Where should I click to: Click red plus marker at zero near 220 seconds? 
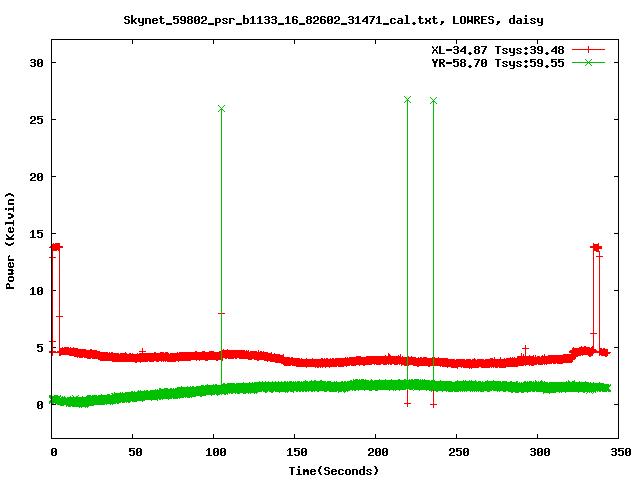point(407,404)
